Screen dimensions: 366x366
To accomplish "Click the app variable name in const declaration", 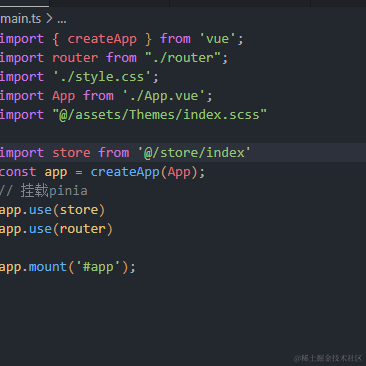I will coord(56,173).
